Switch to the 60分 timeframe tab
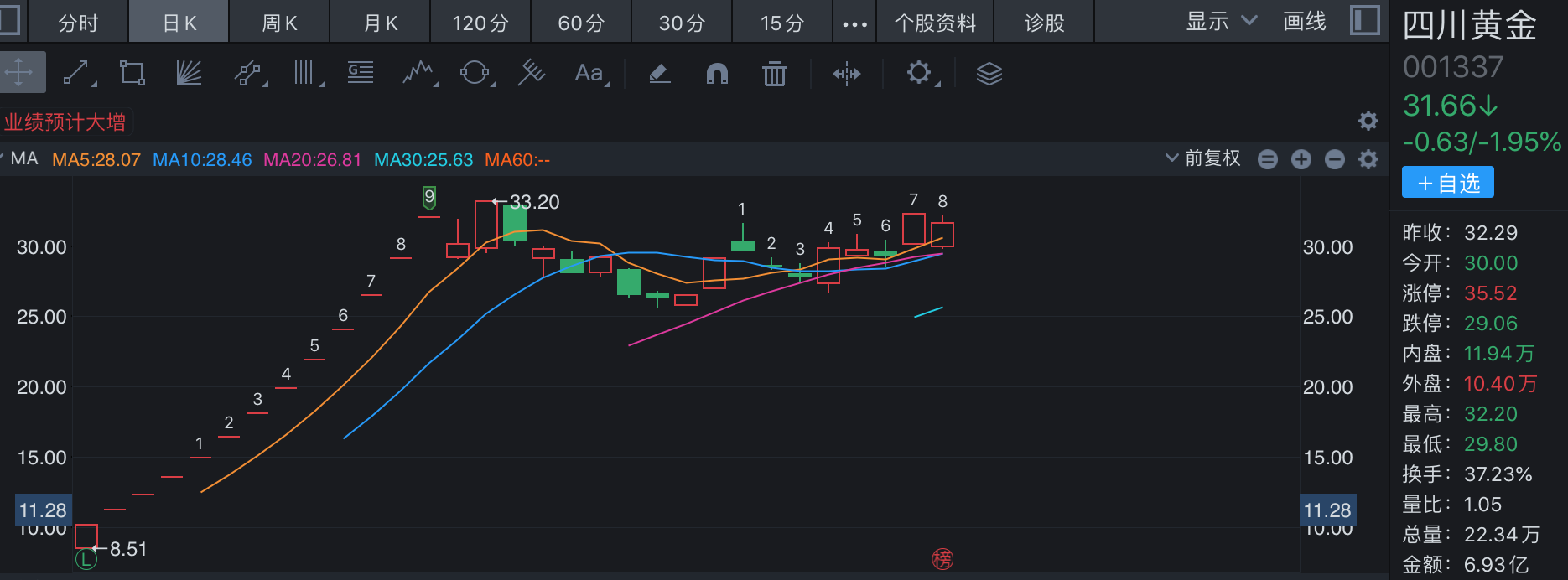1568x580 pixels. pyautogui.click(x=581, y=23)
